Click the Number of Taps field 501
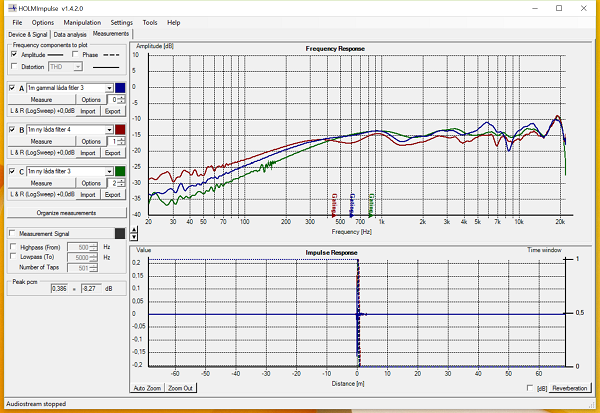600x413 pixels. point(79,268)
